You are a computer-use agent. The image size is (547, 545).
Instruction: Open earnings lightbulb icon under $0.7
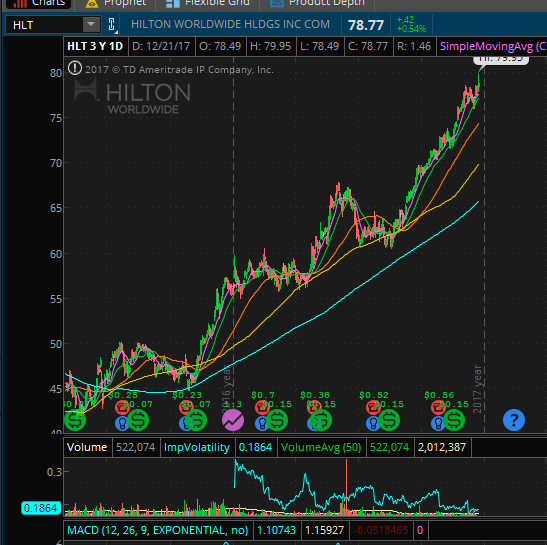click(x=261, y=423)
